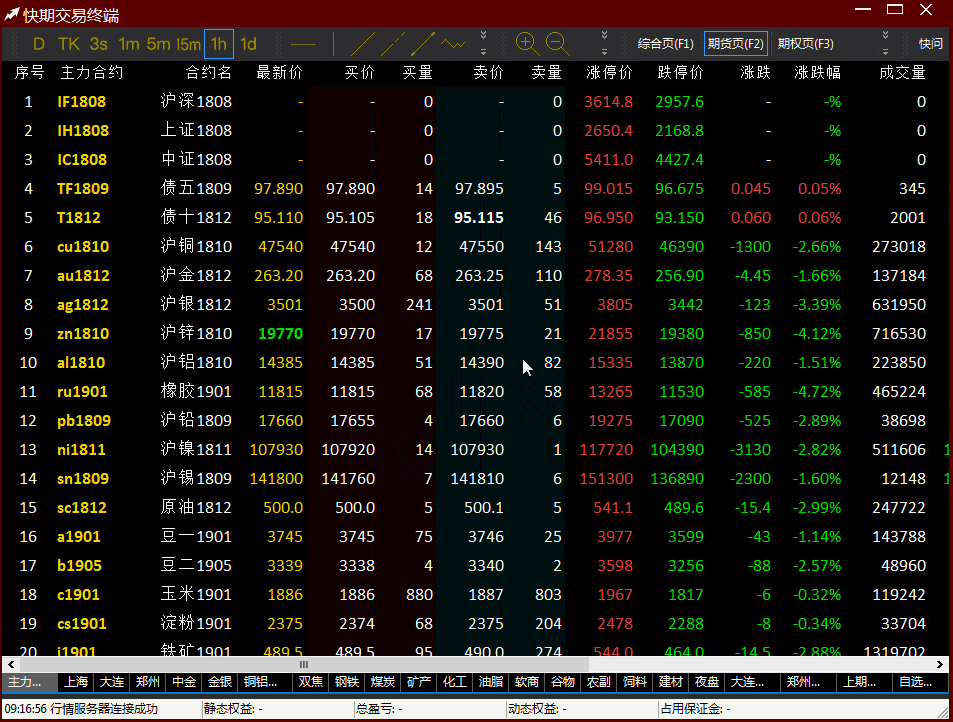The height and width of the screenshot is (722, 953).
Task: Click the cu1810 contract link
Action: coord(83,247)
